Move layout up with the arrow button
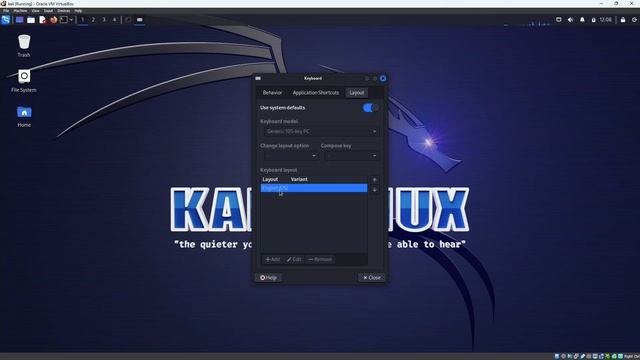Screen dimensions: 640x360 (x=374, y=180)
